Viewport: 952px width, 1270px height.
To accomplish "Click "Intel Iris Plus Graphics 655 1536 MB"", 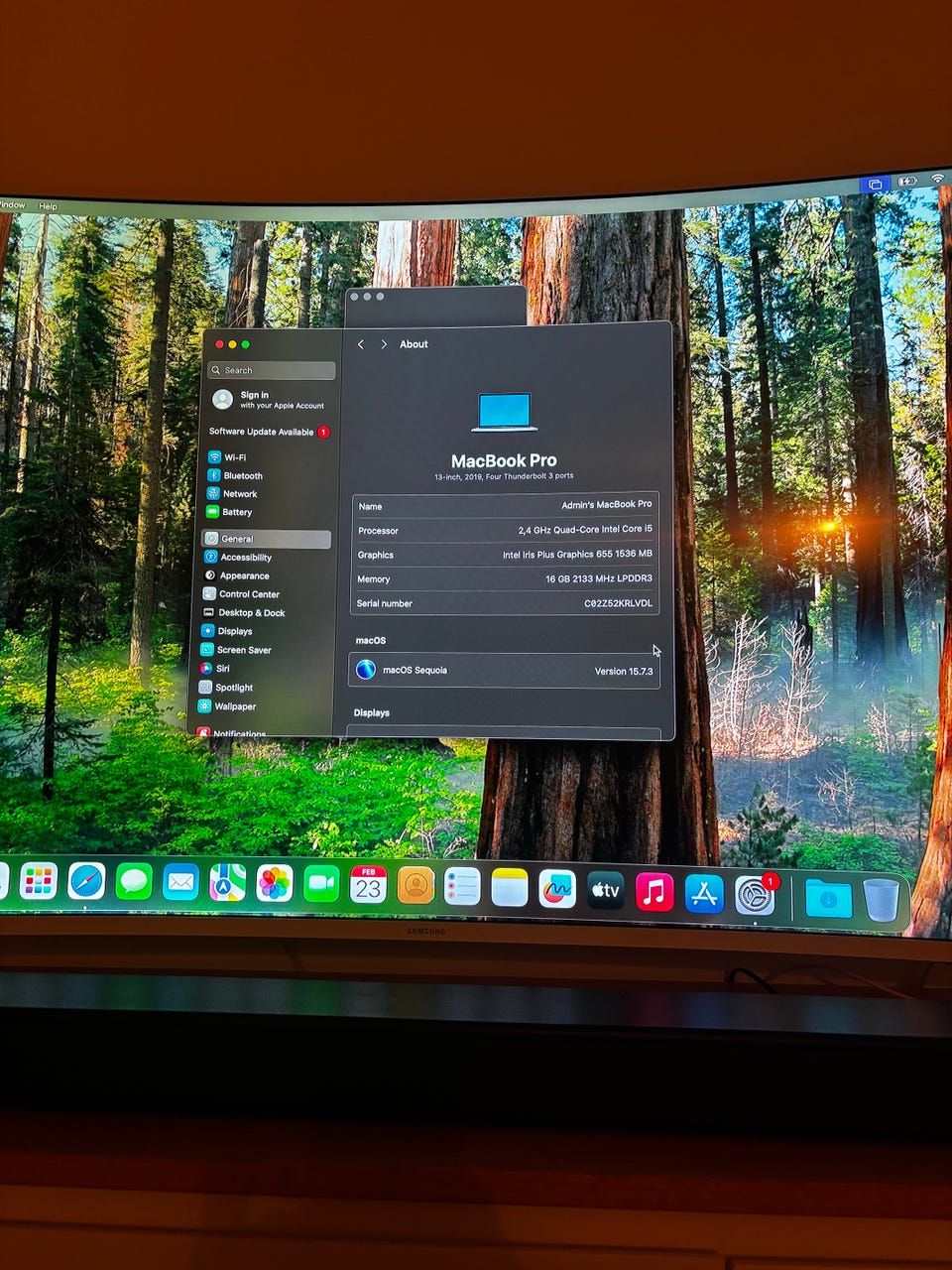I will click(577, 555).
